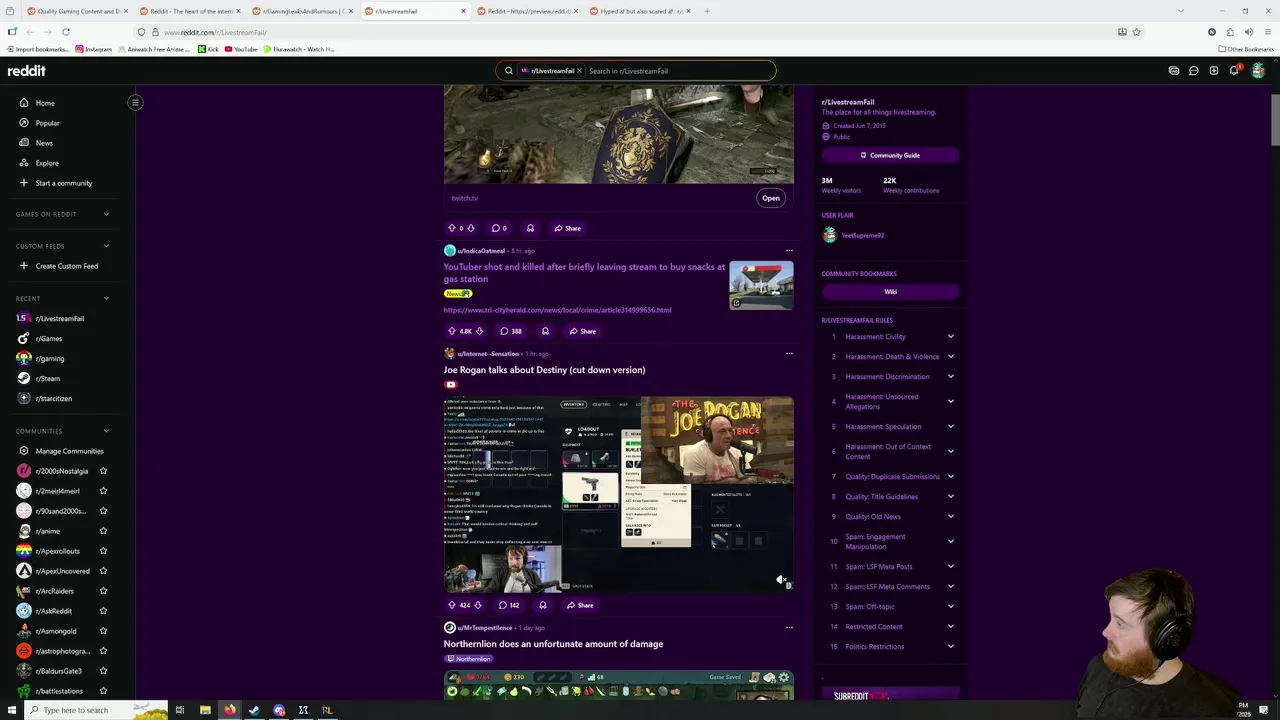1280x720 pixels.
Task: Switch to 'Hyped af but also scared' tab
Action: [638, 11]
